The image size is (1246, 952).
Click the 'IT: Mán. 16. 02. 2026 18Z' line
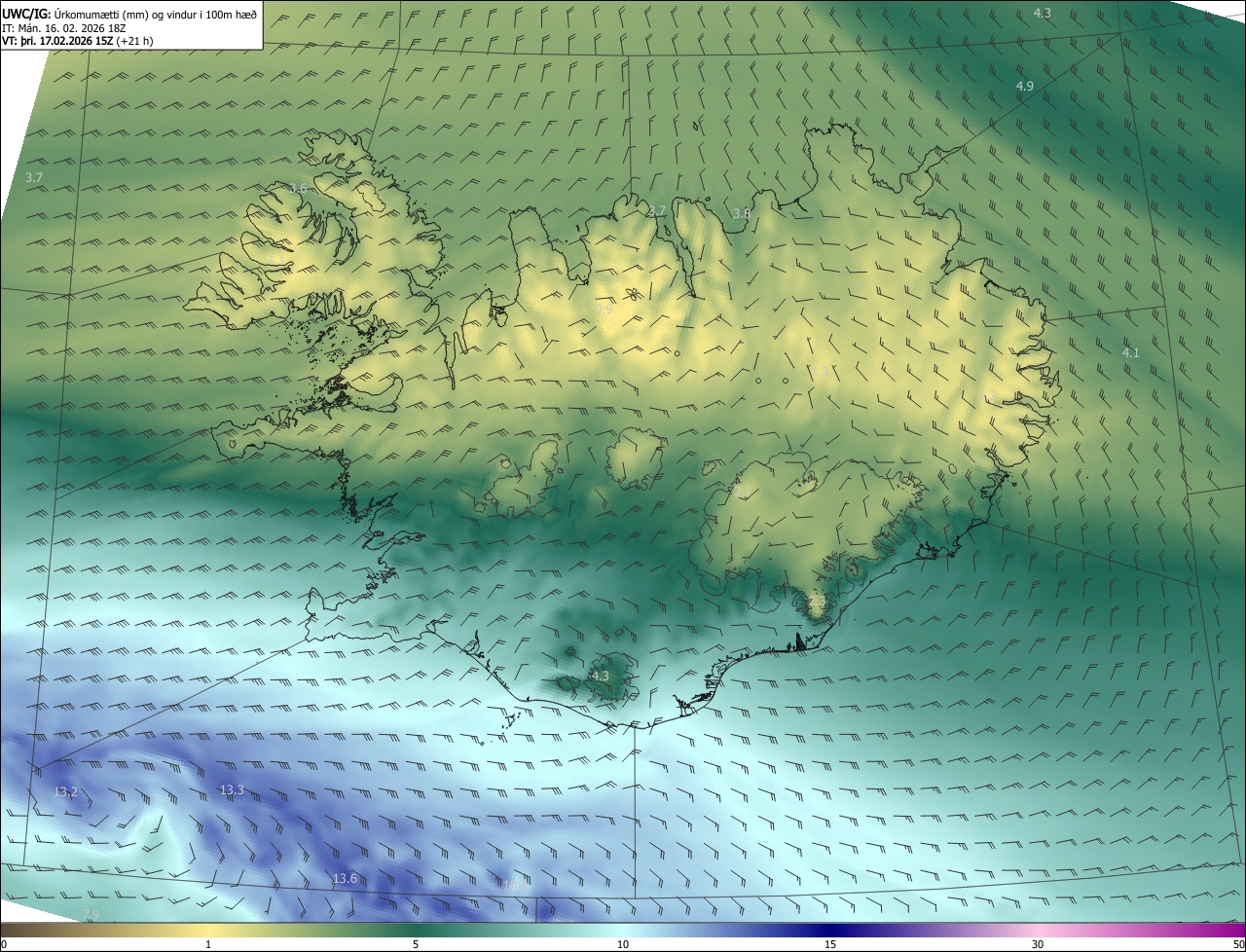pos(64,27)
